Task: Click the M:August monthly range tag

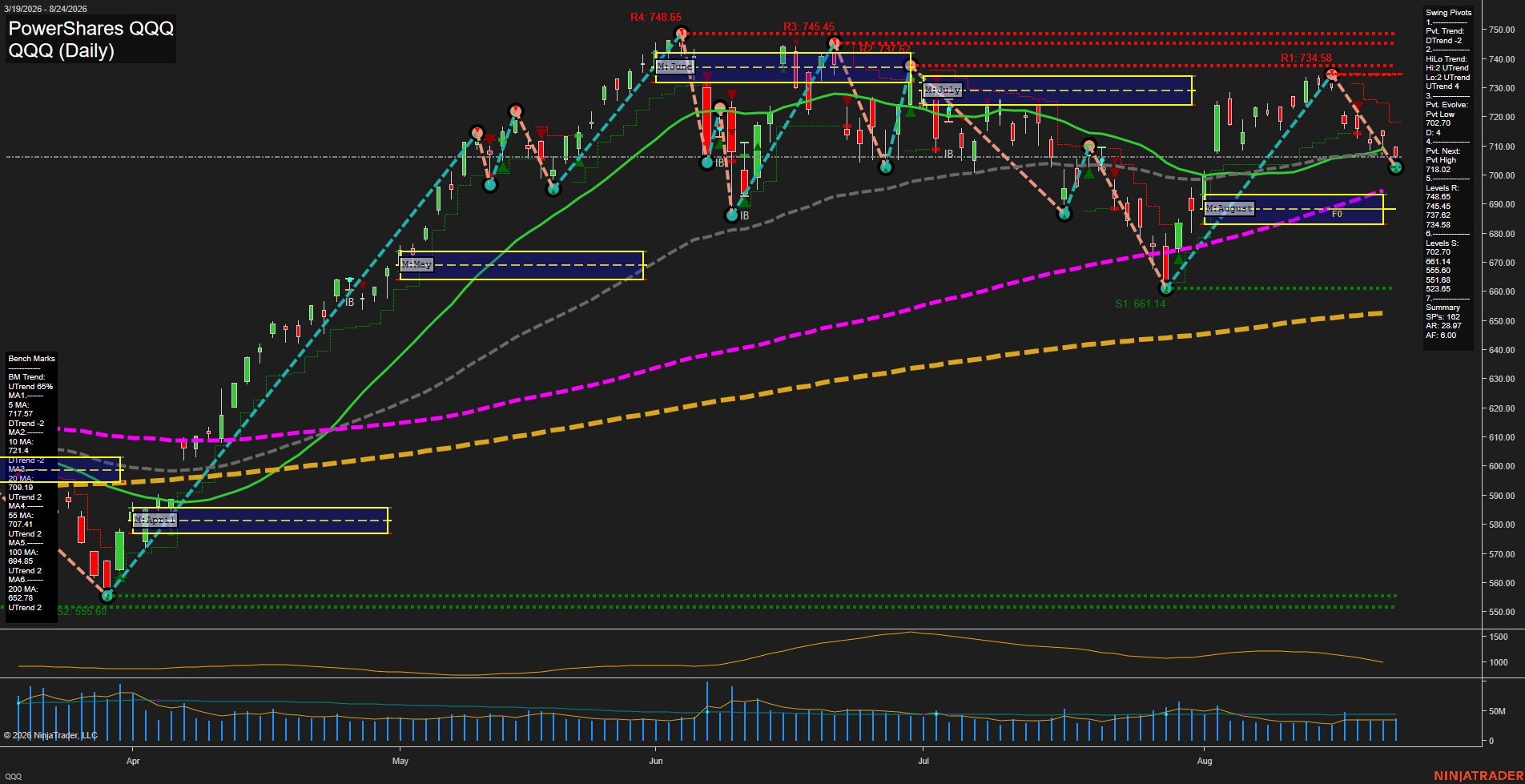Action: (1229, 208)
